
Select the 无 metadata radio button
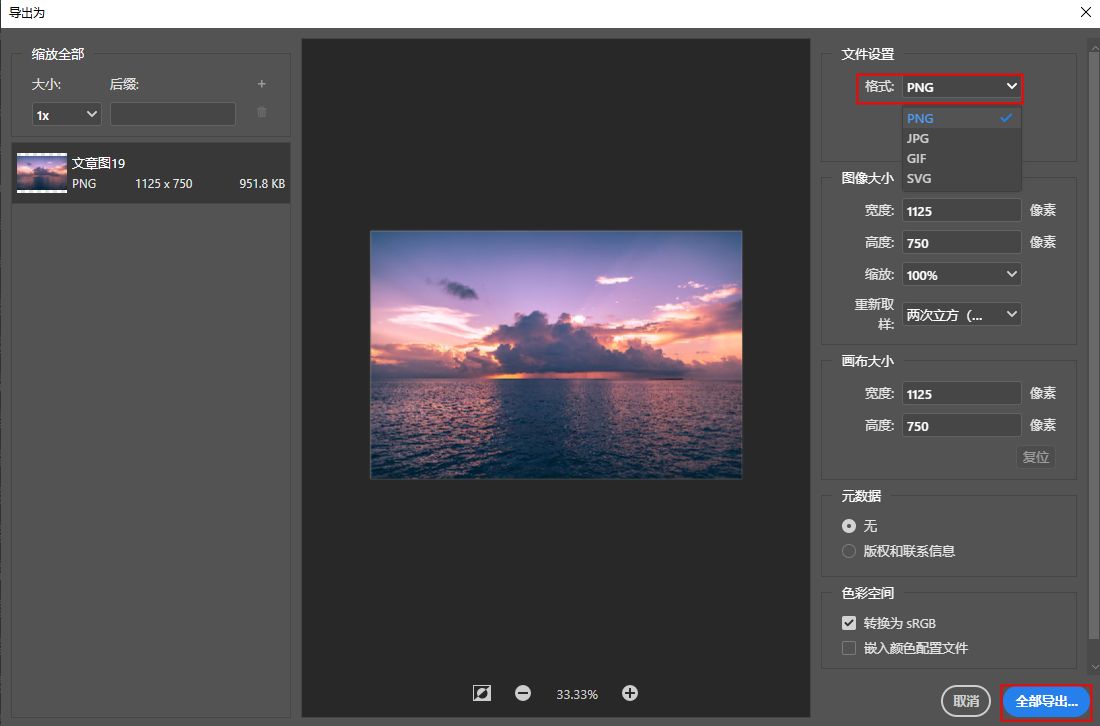pos(849,525)
